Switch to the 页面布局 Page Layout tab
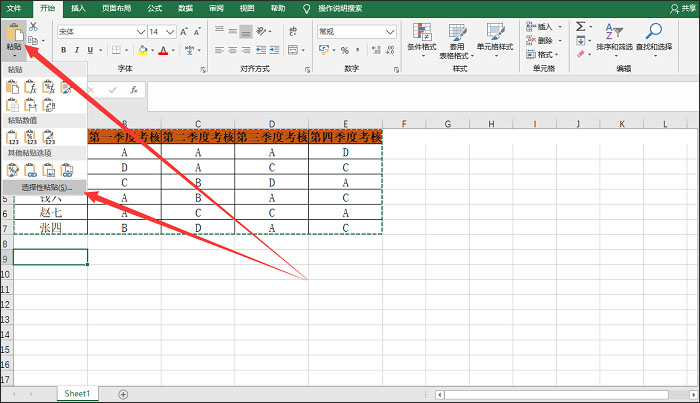This screenshot has height=403, width=700. [117, 8]
